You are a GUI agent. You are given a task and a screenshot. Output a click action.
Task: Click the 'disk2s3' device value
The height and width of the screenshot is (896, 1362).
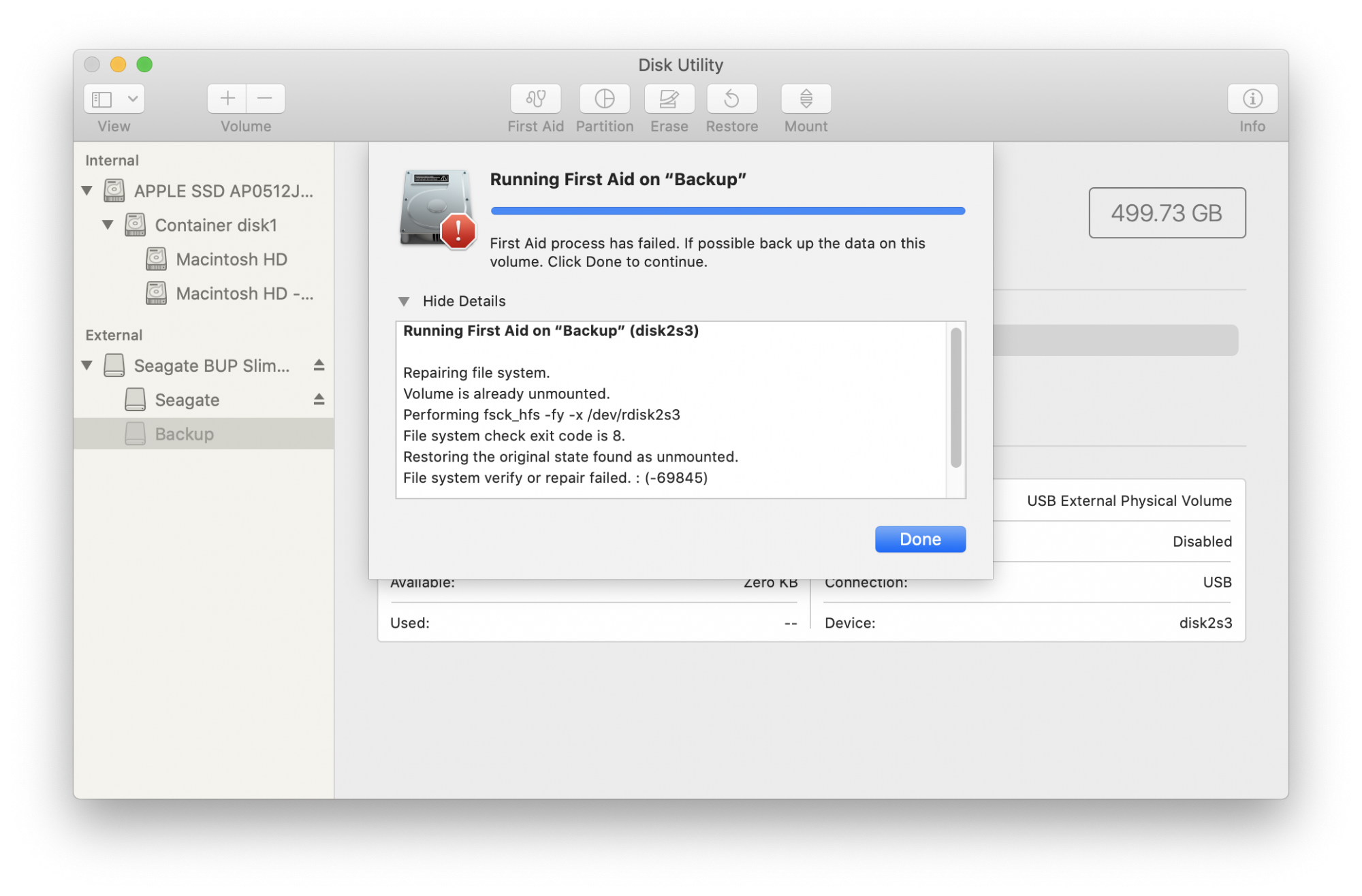click(x=1205, y=623)
